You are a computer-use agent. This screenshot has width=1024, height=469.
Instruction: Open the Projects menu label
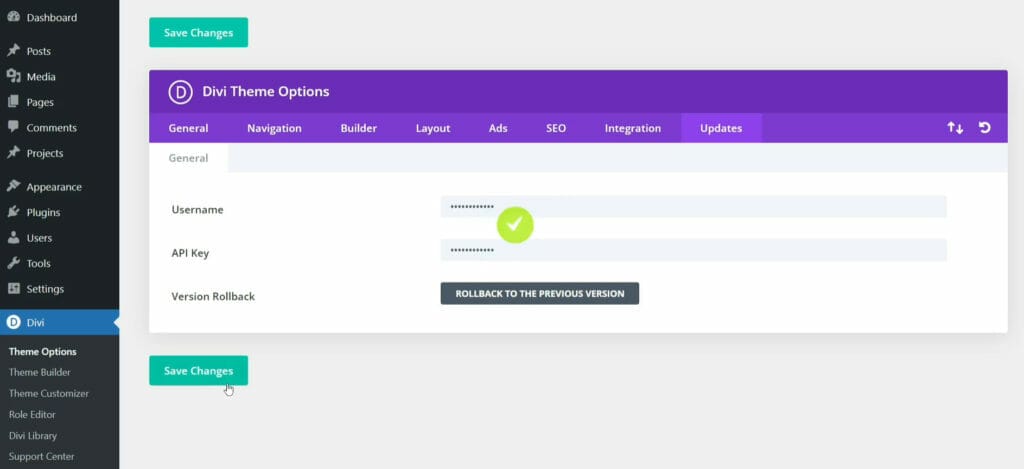coord(44,153)
